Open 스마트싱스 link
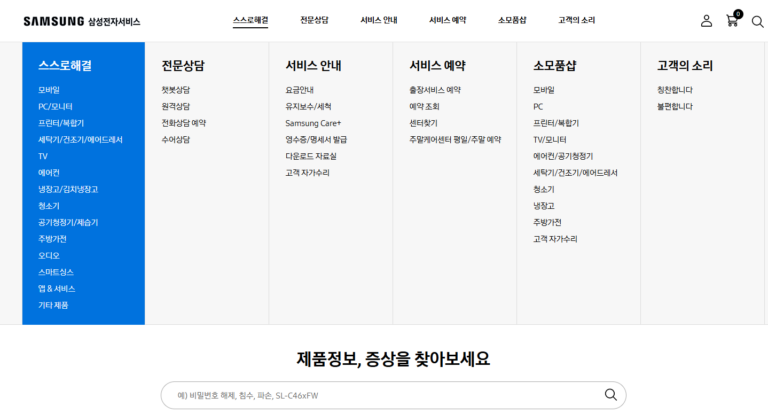The width and height of the screenshot is (768, 414). point(56,272)
